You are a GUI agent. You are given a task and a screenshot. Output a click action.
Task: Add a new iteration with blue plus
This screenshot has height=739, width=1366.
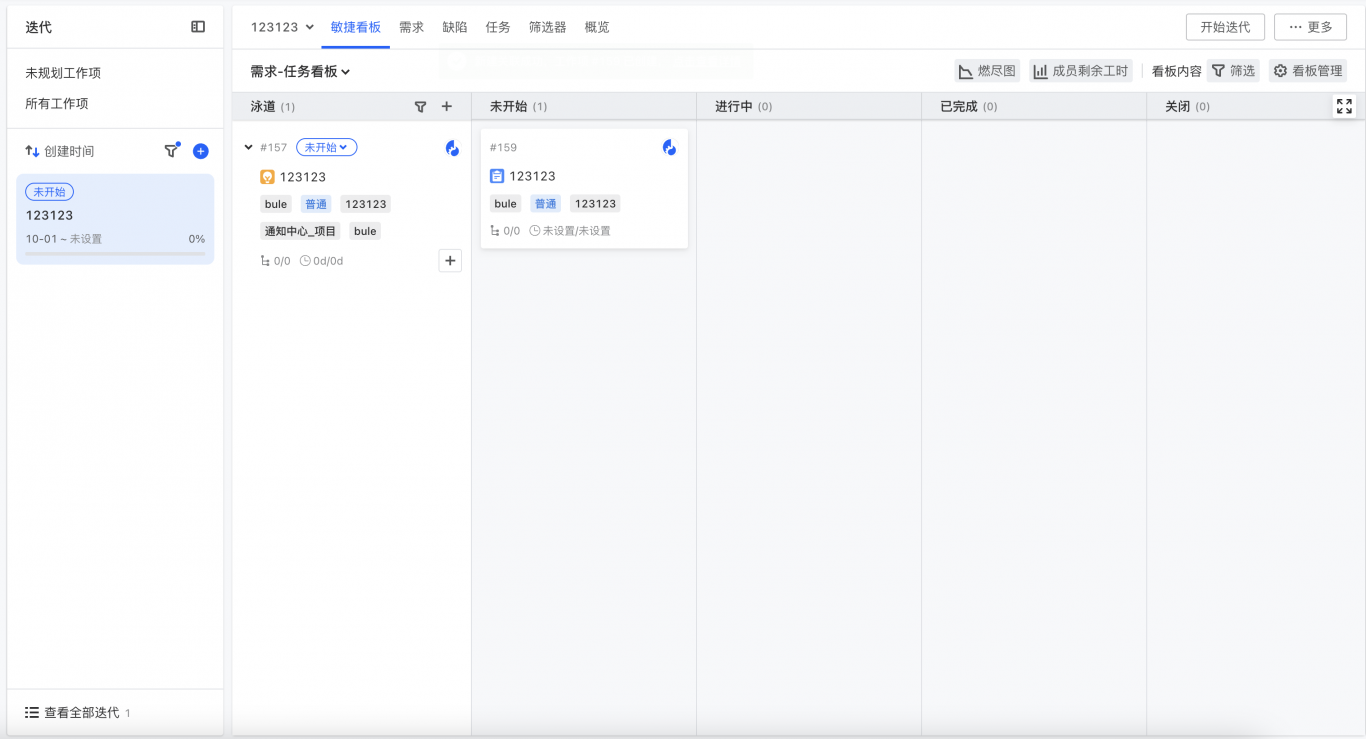tap(200, 151)
